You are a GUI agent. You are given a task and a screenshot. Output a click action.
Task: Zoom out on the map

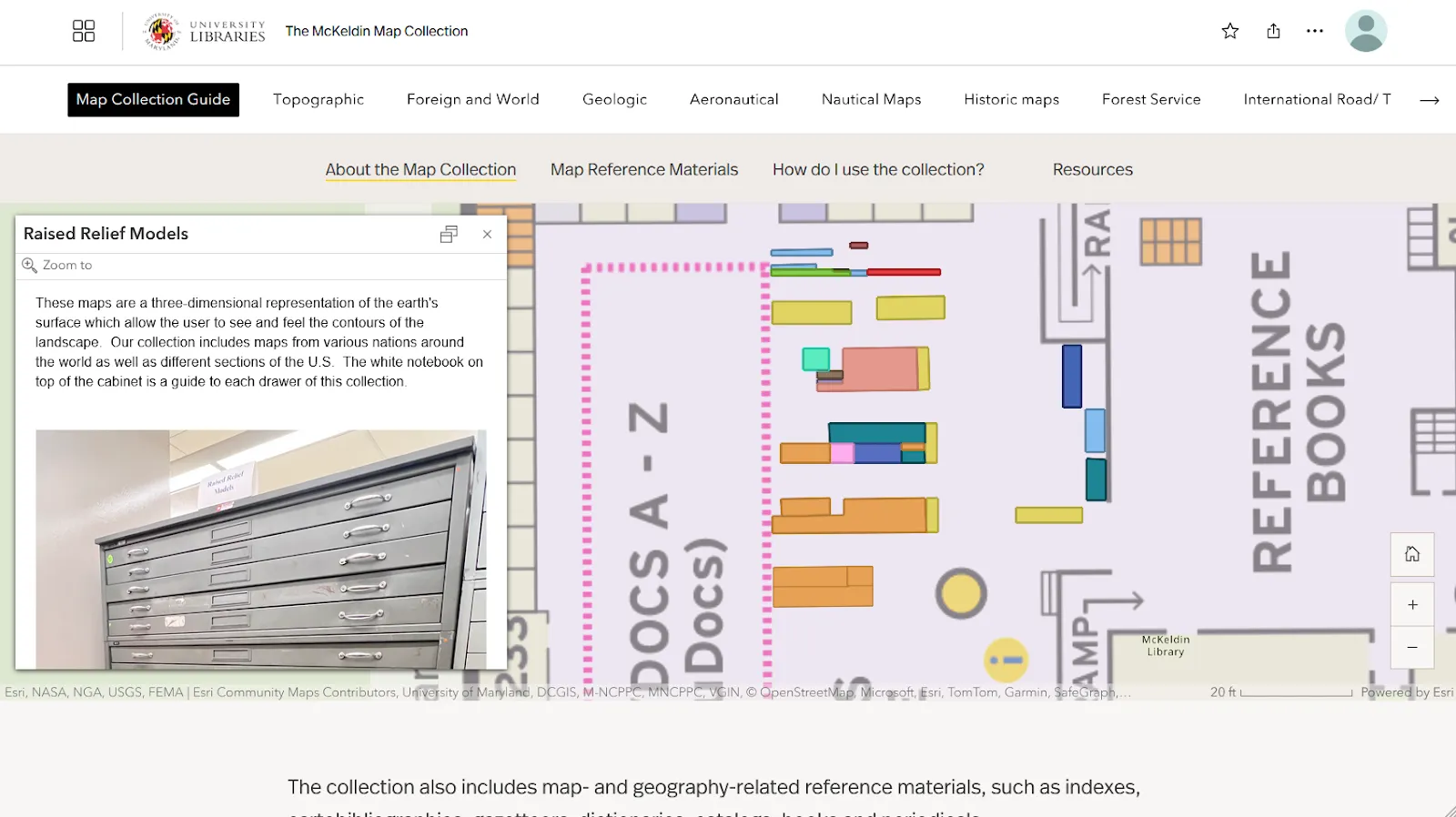click(1412, 647)
